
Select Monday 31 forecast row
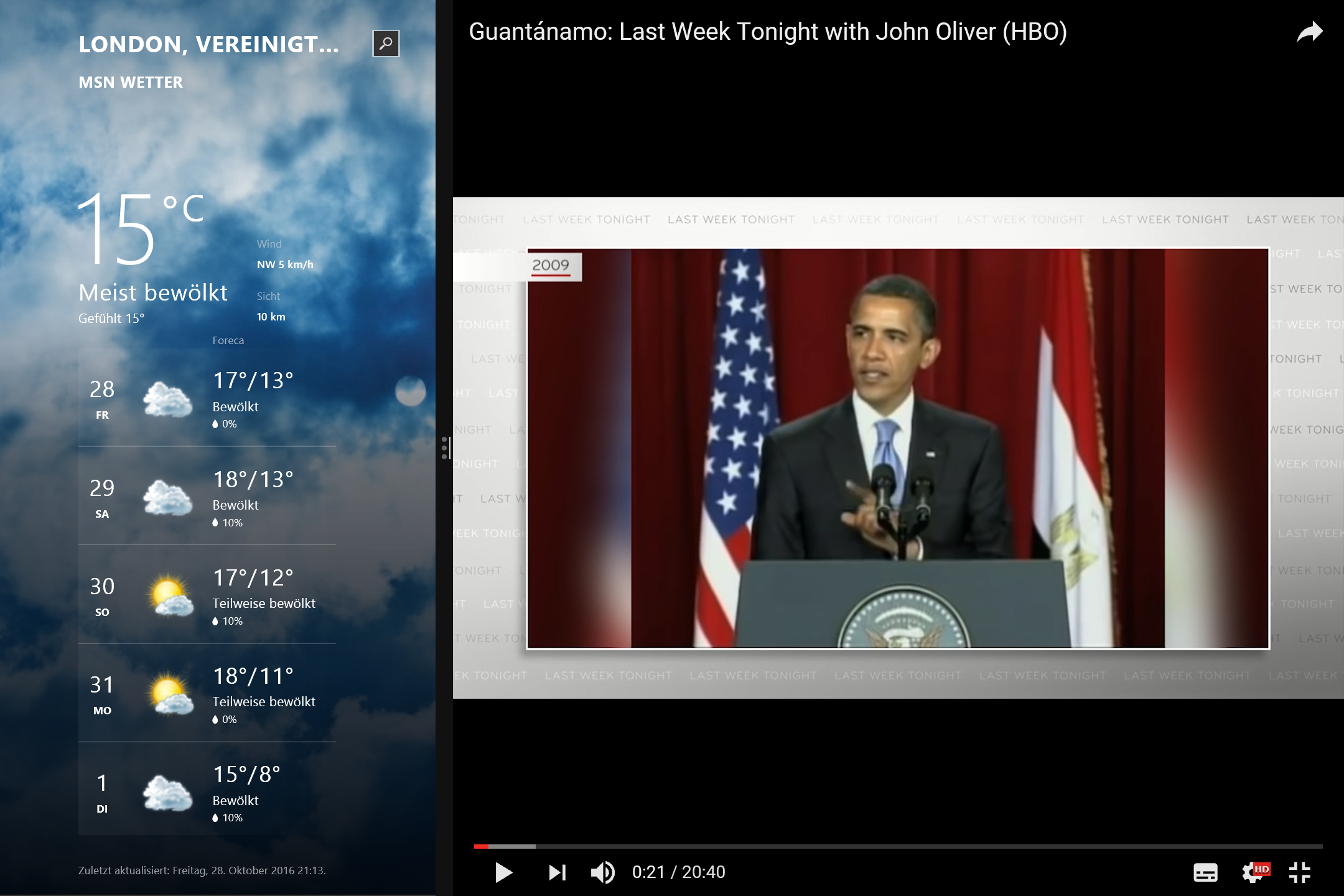point(207,694)
